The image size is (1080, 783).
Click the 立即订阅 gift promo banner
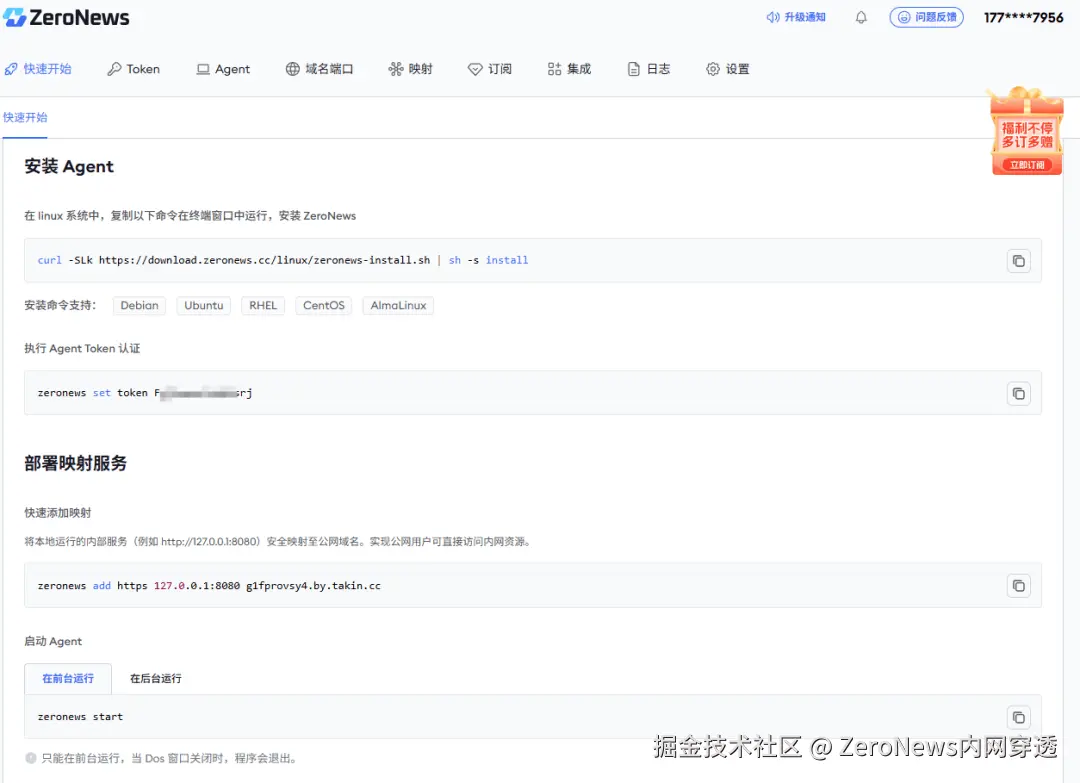click(x=1026, y=131)
